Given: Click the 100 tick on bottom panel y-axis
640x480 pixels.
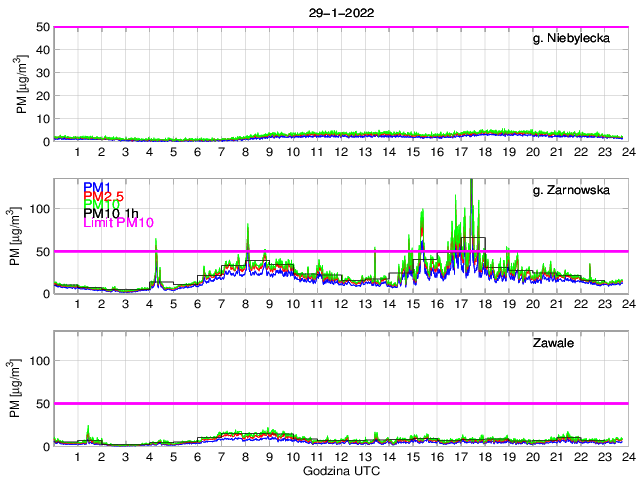Looking at the screenshot, I should click(39, 361).
